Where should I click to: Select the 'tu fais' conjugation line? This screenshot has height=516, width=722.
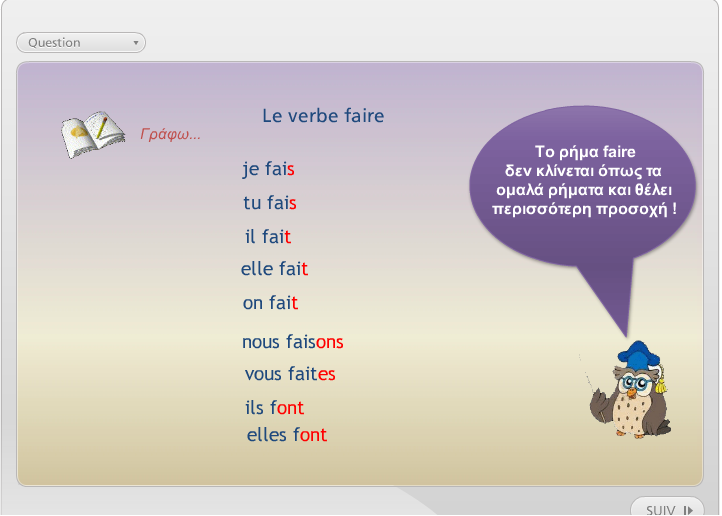pos(270,204)
